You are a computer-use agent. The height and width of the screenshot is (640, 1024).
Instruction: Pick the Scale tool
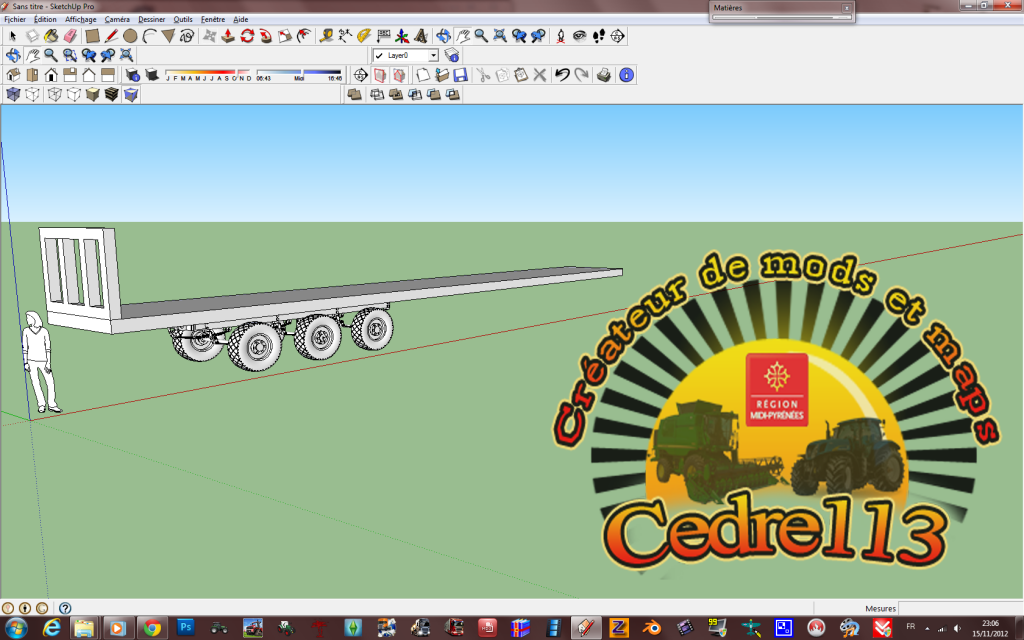[x=285, y=36]
